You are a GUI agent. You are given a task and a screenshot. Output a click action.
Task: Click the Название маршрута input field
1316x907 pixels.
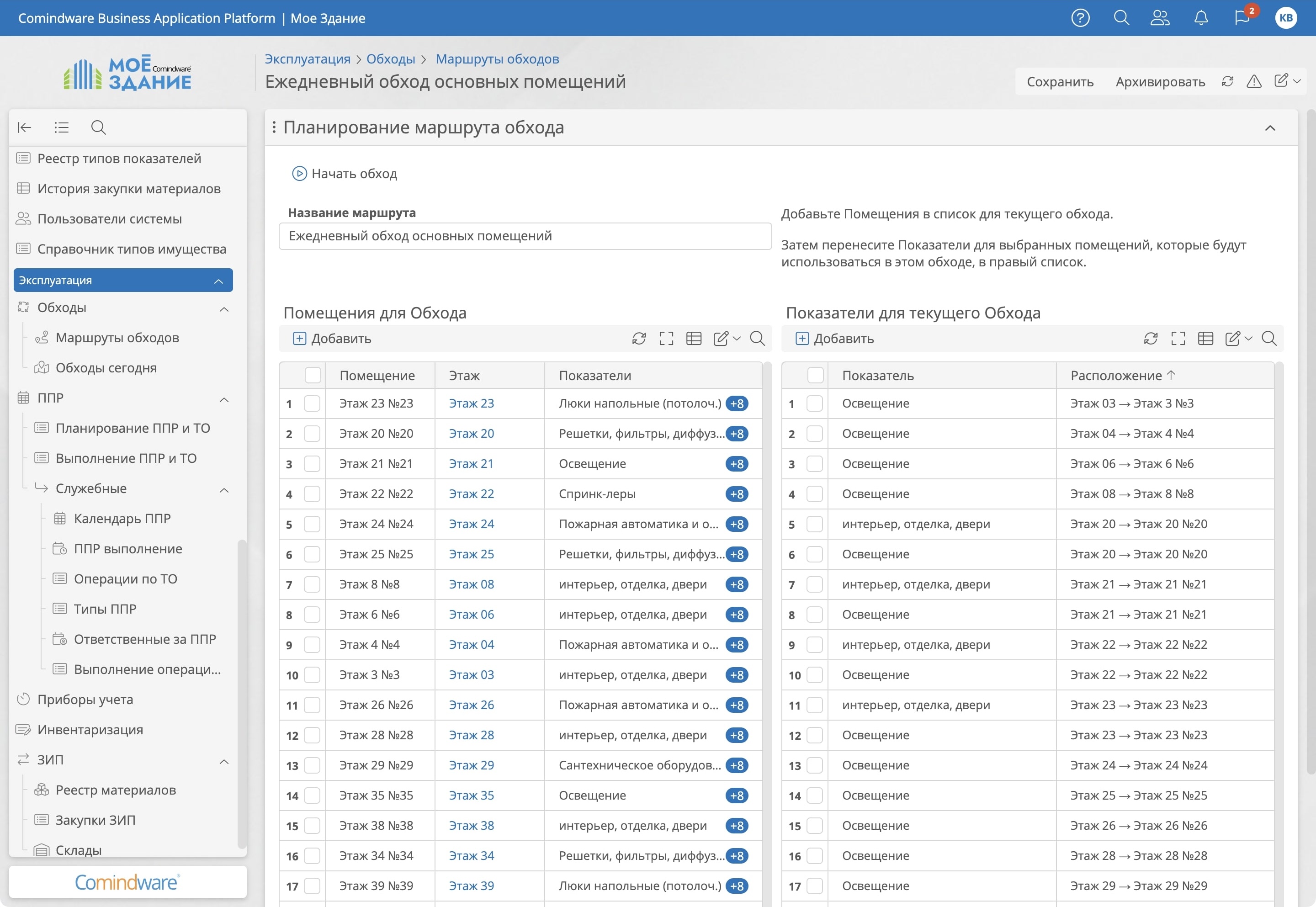click(525, 236)
